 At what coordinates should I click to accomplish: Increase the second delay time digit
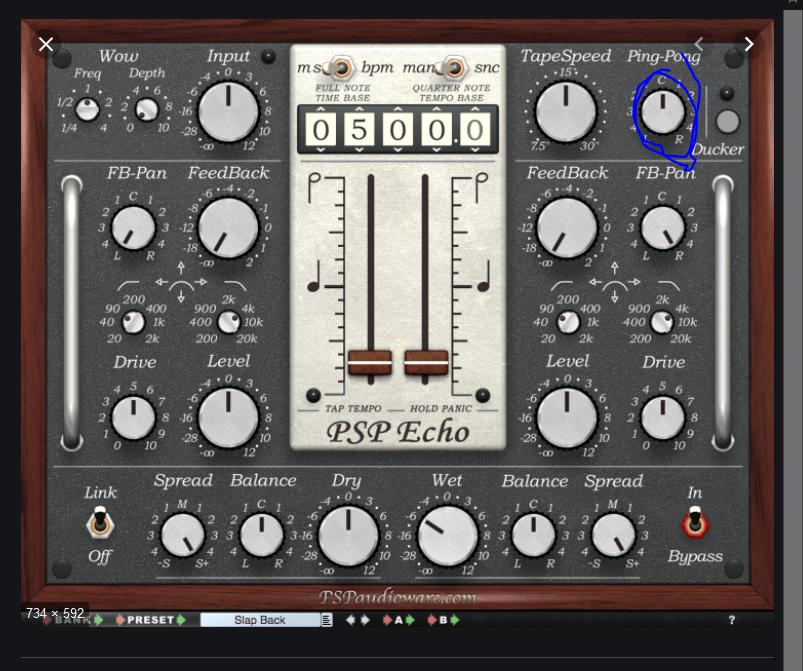pyautogui.click(x=358, y=109)
